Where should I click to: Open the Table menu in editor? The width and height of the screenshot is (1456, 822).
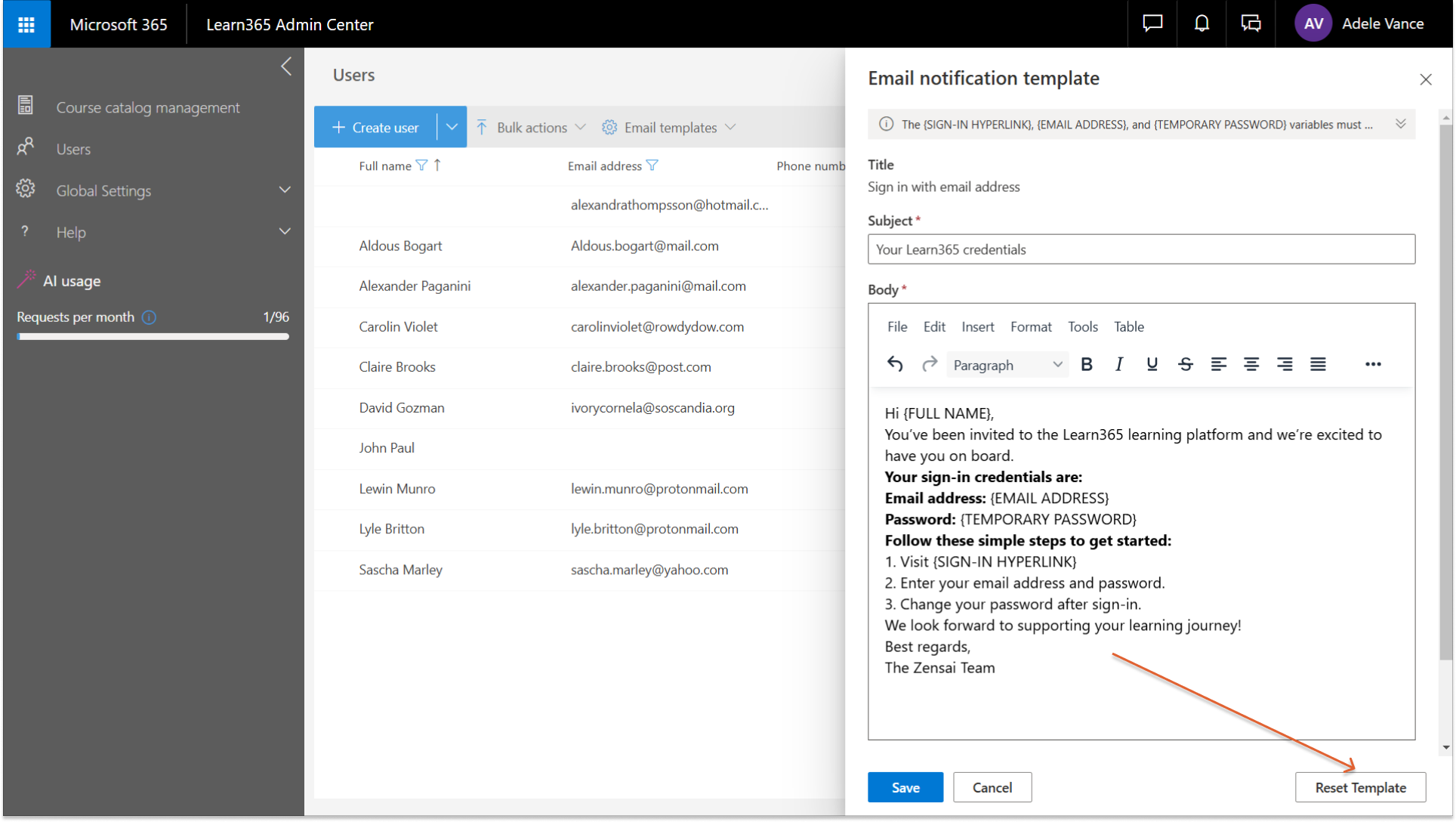(1129, 326)
